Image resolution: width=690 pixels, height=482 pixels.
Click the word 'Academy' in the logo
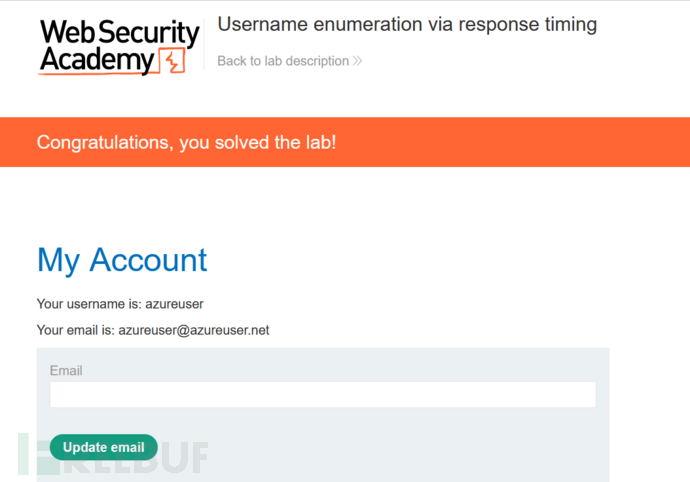[97, 62]
